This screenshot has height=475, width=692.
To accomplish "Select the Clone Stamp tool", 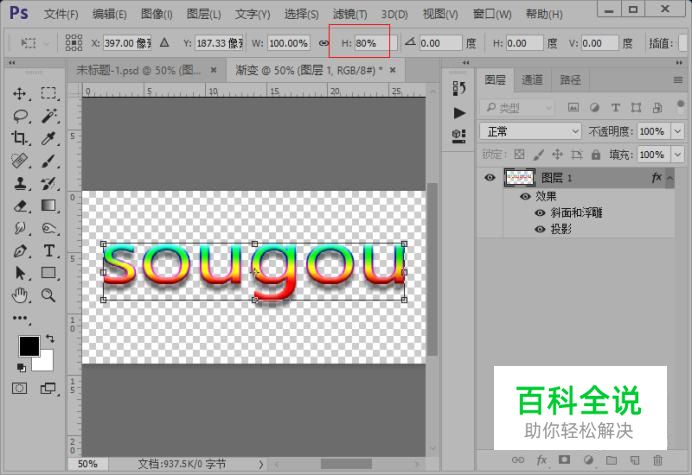I will coord(20,183).
